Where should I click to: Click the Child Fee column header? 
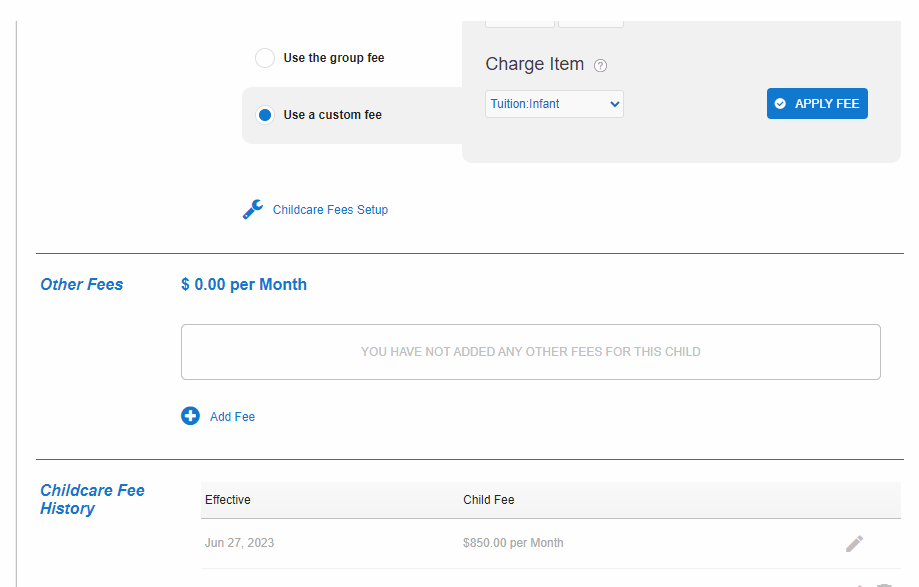(489, 500)
